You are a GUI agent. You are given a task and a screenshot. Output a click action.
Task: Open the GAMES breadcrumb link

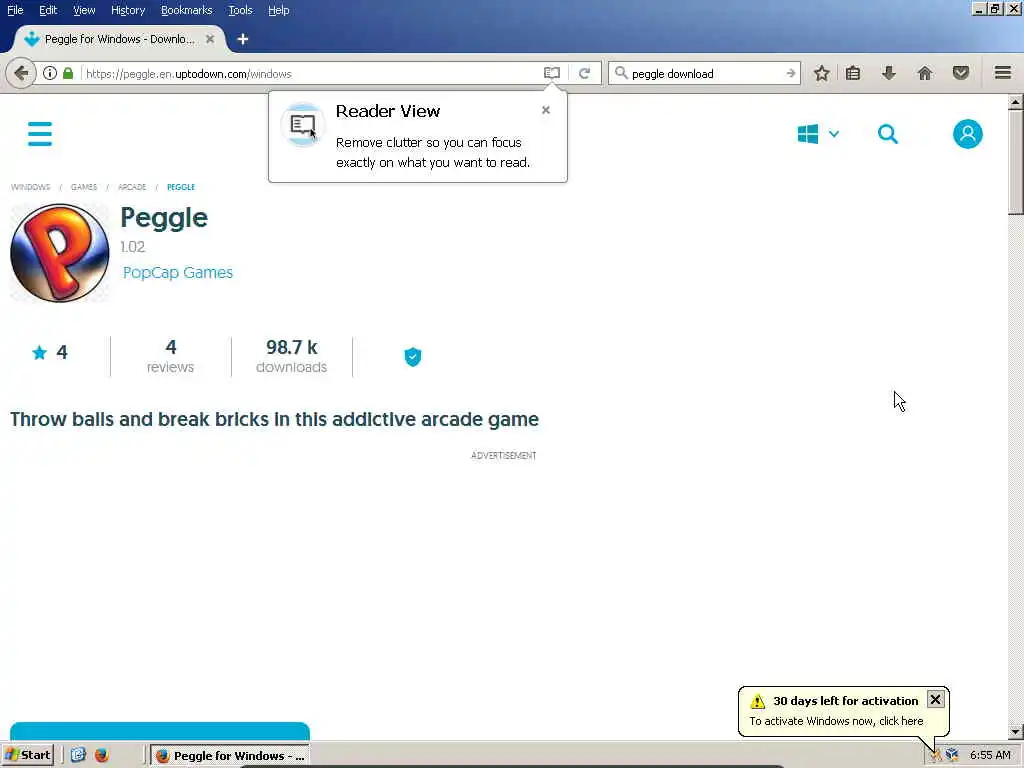[x=84, y=187]
